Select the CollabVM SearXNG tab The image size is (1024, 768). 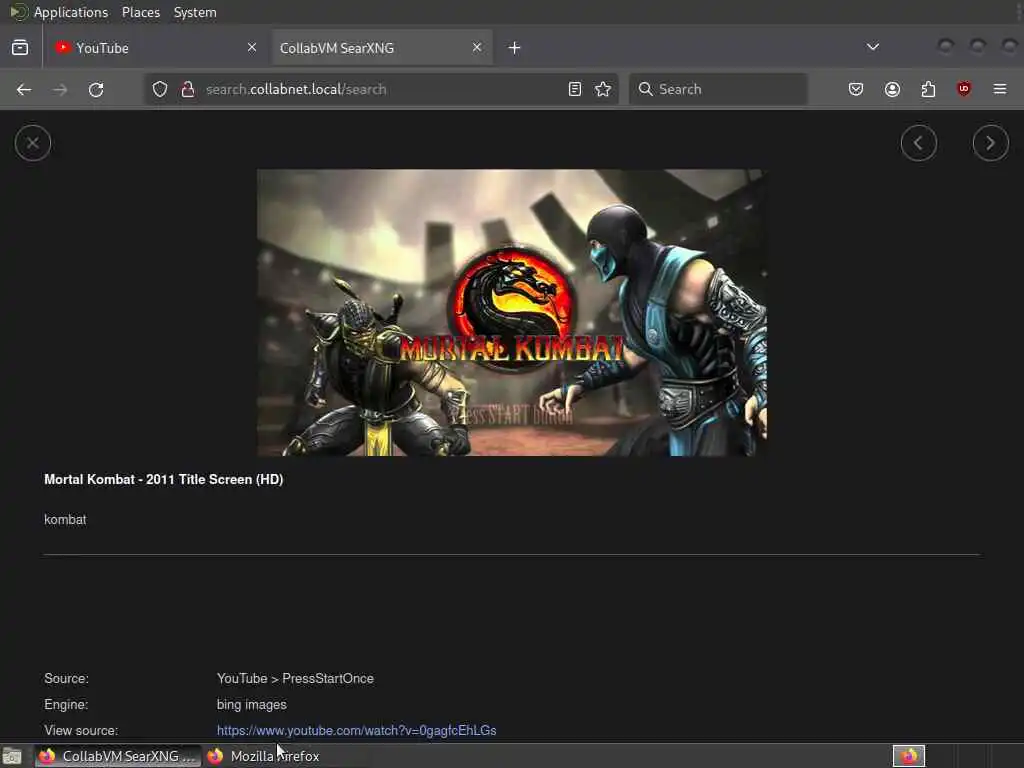(382, 48)
